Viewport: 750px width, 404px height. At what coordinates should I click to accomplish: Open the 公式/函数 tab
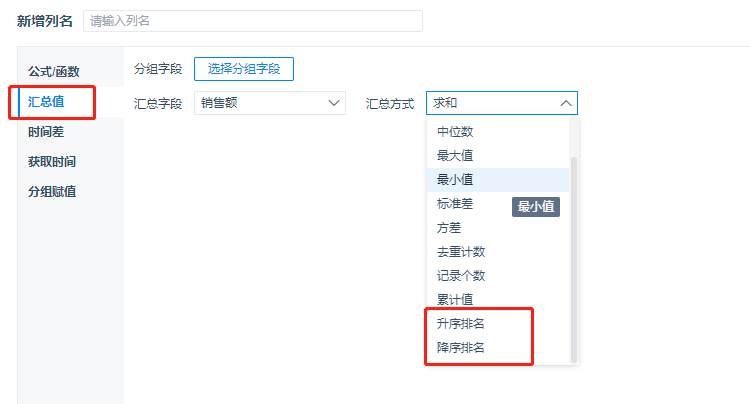54,72
